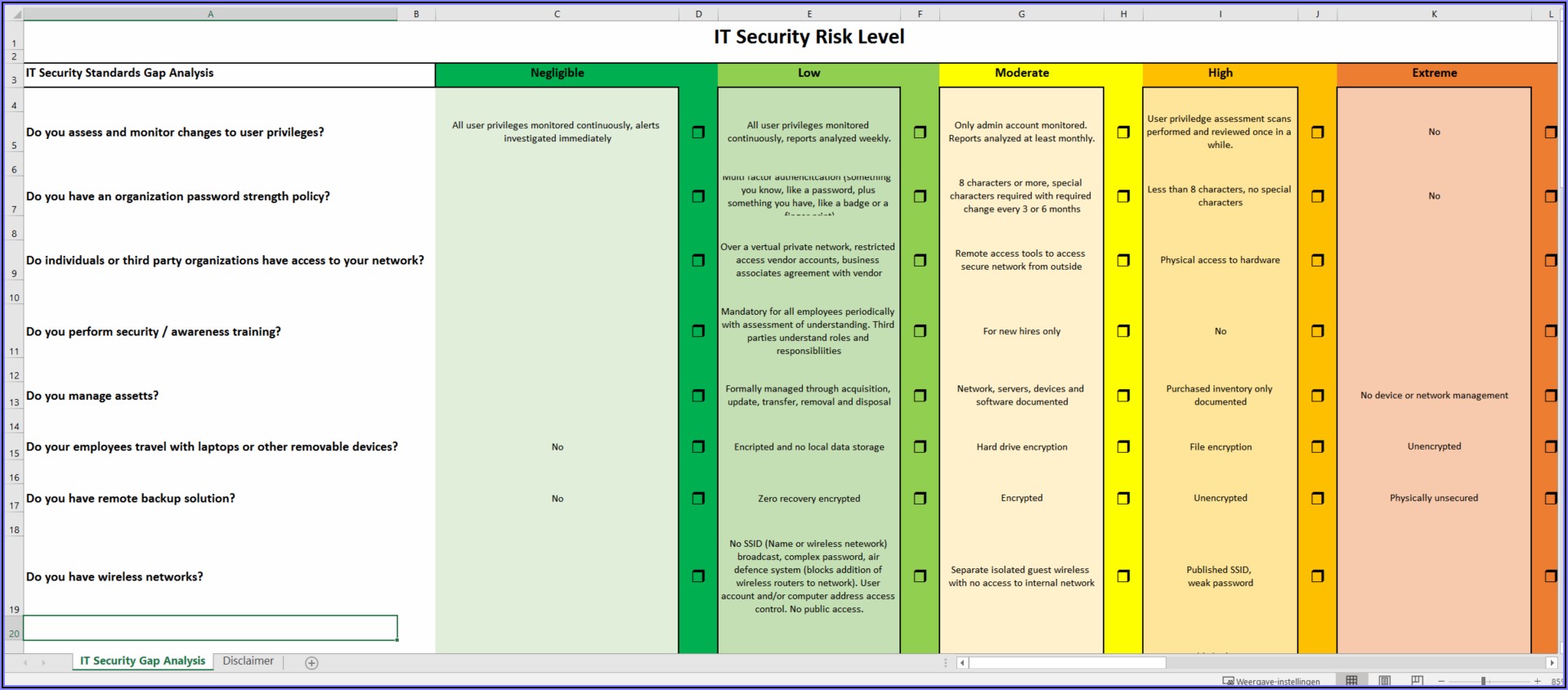Screen dimensions: 1568x690
Task: Check Negligible box for user privileges question
Action: click(698, 132)
